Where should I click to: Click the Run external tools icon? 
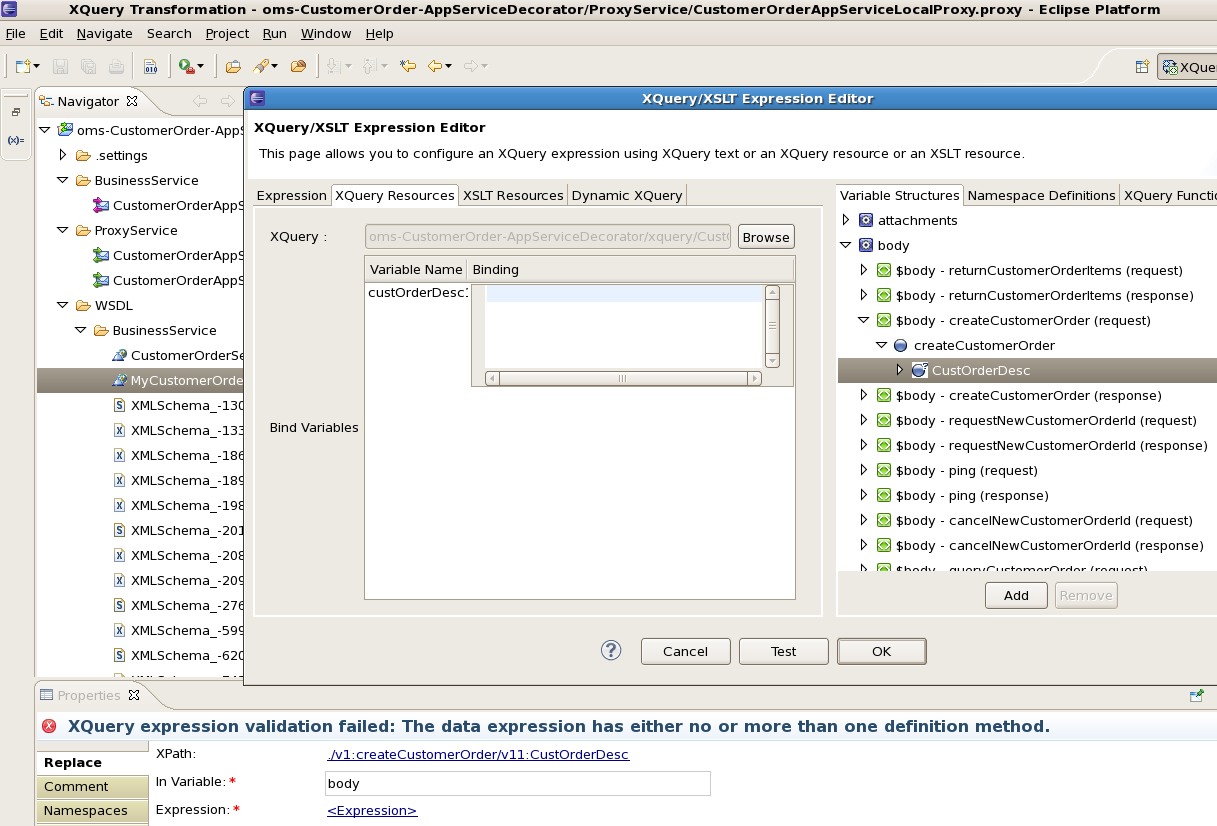point(185,66)
